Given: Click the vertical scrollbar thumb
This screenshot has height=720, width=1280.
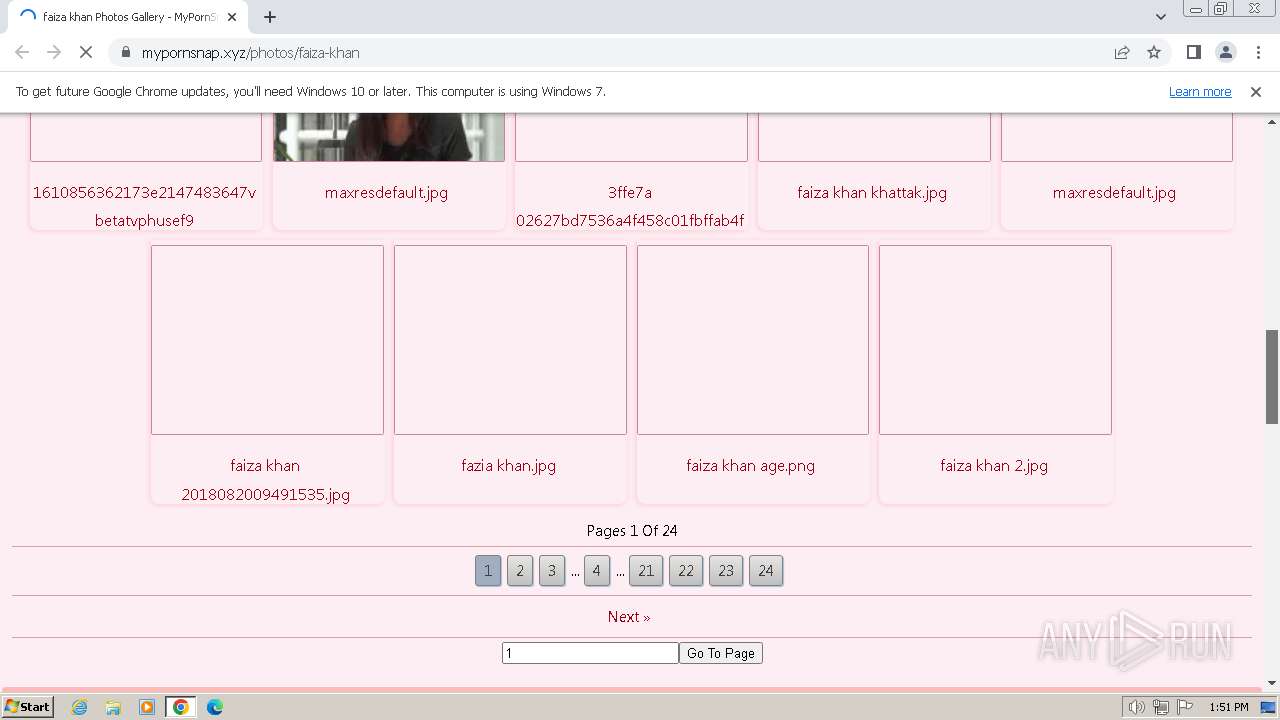Looking at the screenshot, I should (x=1272, y=377).
